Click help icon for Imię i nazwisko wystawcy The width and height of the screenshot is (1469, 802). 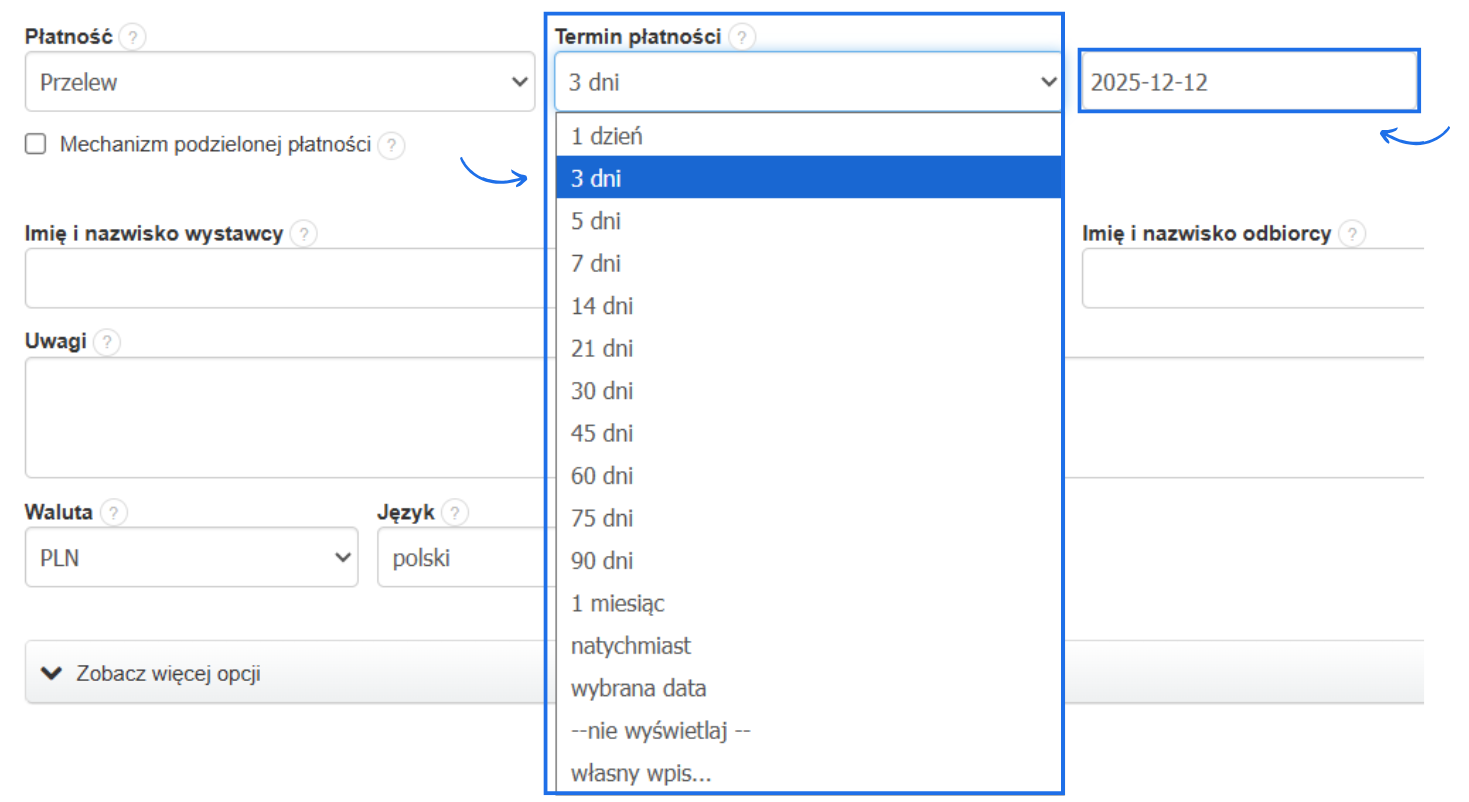[x=303, y=234]
